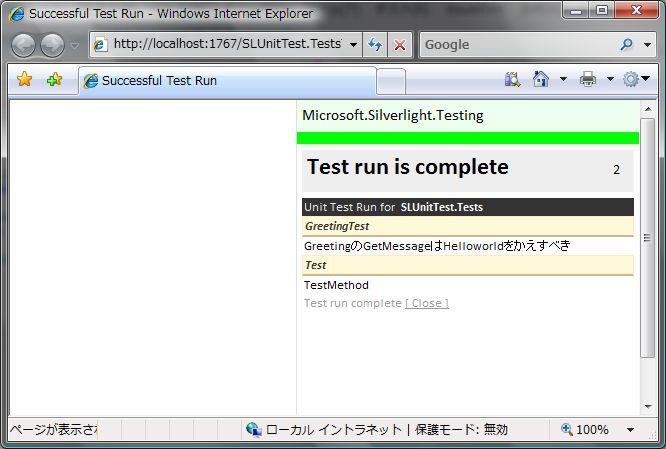Screen dimensions: 666x449
Task: Open a new blank tab
Action: point(391,81)
